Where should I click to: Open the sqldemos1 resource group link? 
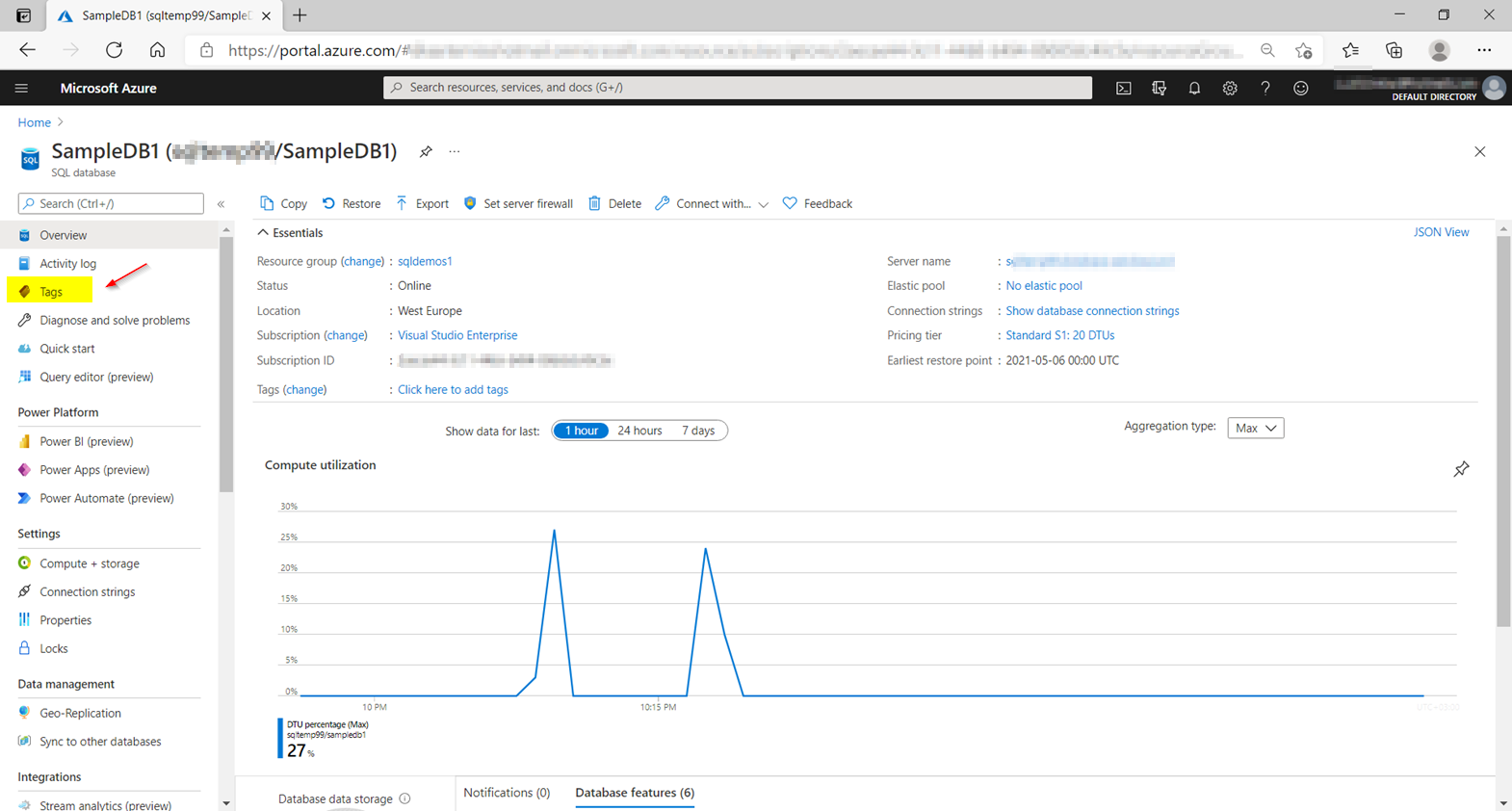tap(425, 261)
